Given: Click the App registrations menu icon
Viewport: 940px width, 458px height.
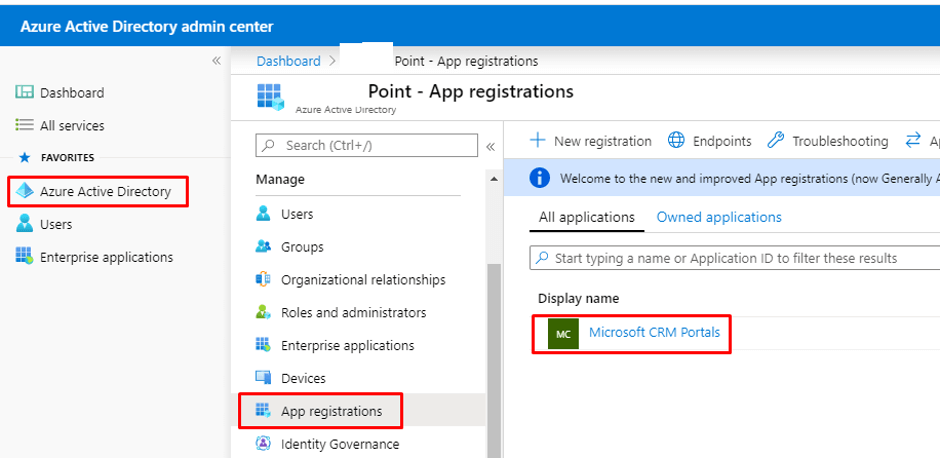Looking at the screenshot, I should [x=263, y=411].
